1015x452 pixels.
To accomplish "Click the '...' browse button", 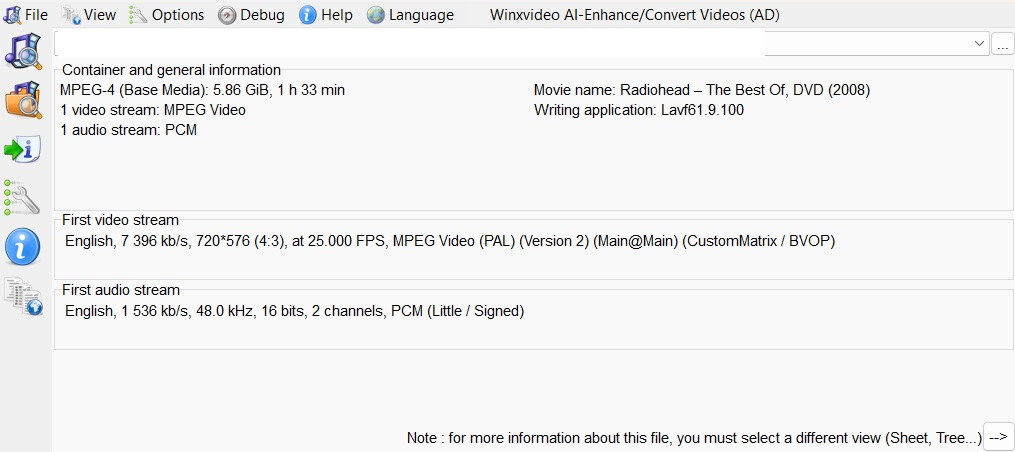I will click(1003, 44).
